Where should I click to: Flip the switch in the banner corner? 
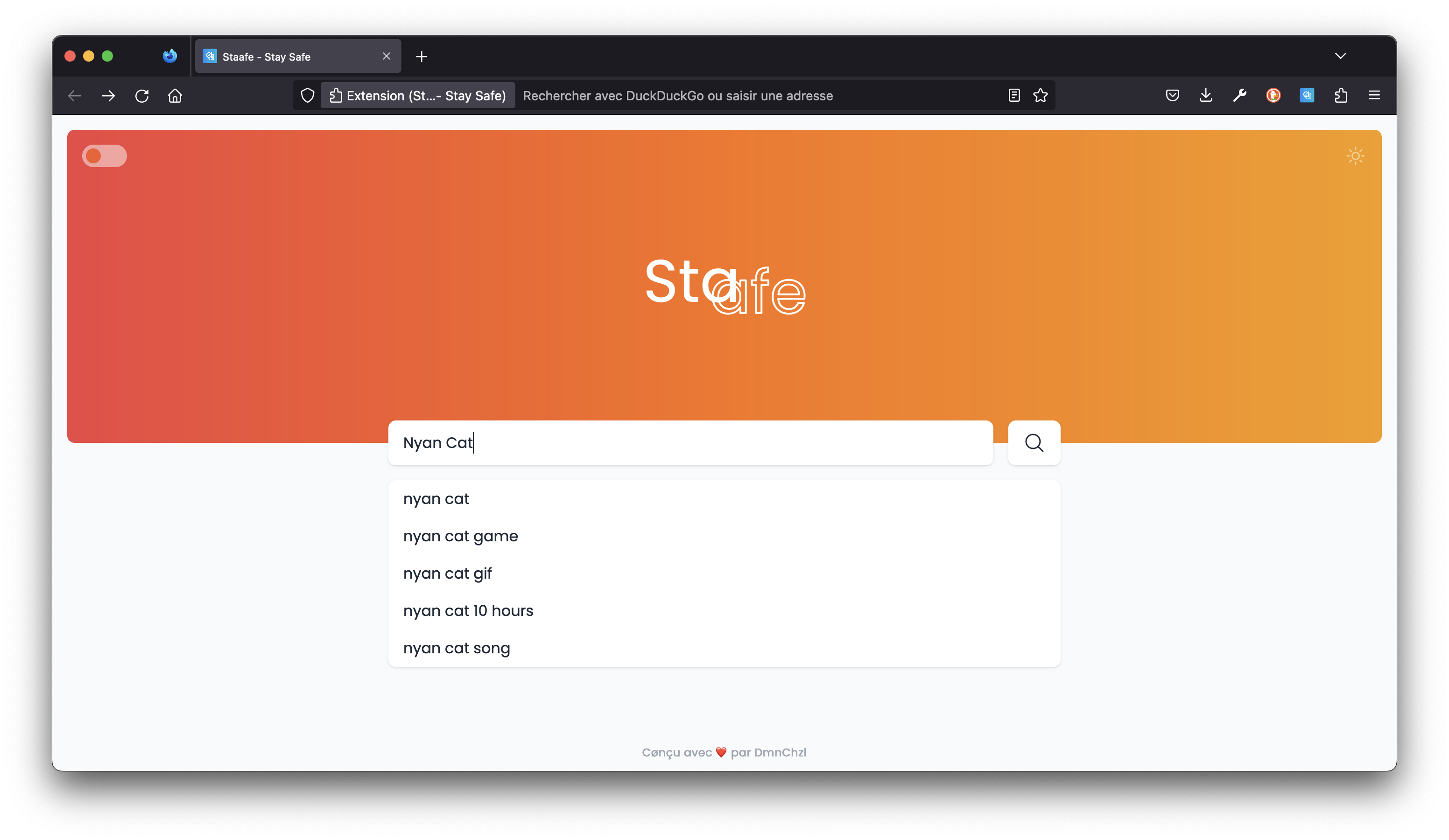tap(104, 156)
